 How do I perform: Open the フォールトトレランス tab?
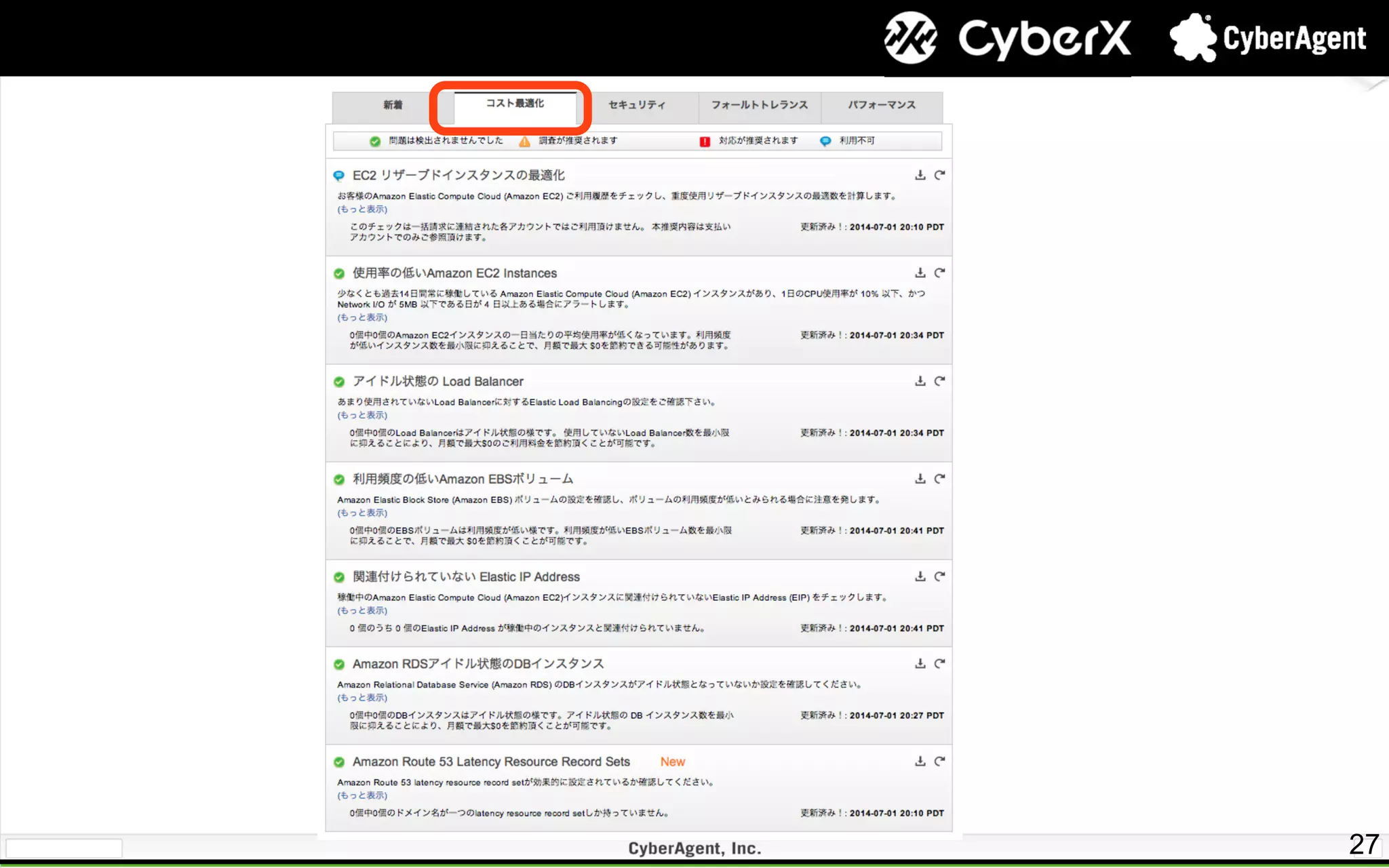tap(759, 105)
